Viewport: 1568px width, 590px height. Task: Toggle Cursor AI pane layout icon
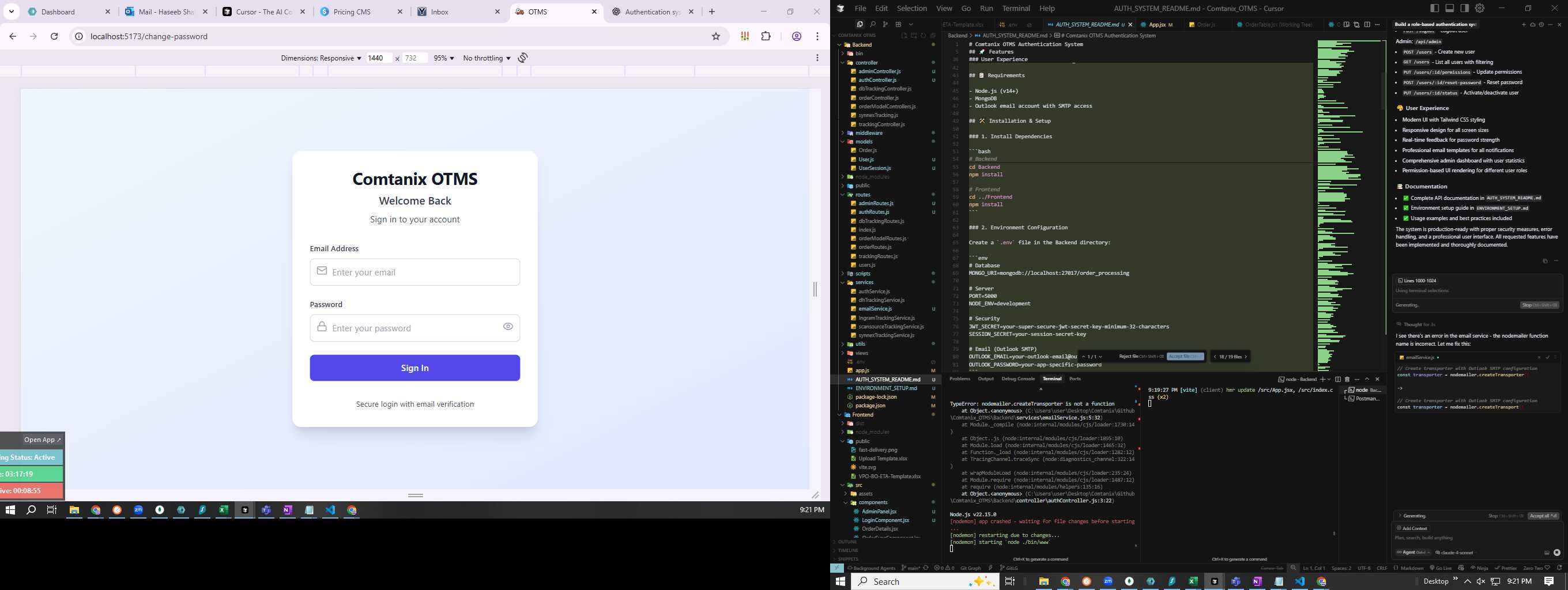(x=1464, y=8)
